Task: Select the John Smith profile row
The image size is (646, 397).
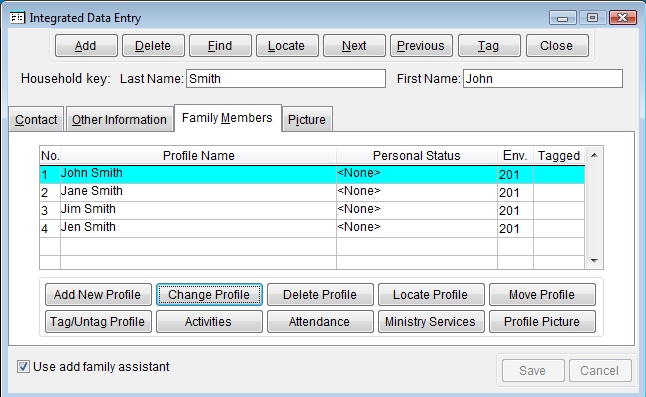Action: [312, 175]
